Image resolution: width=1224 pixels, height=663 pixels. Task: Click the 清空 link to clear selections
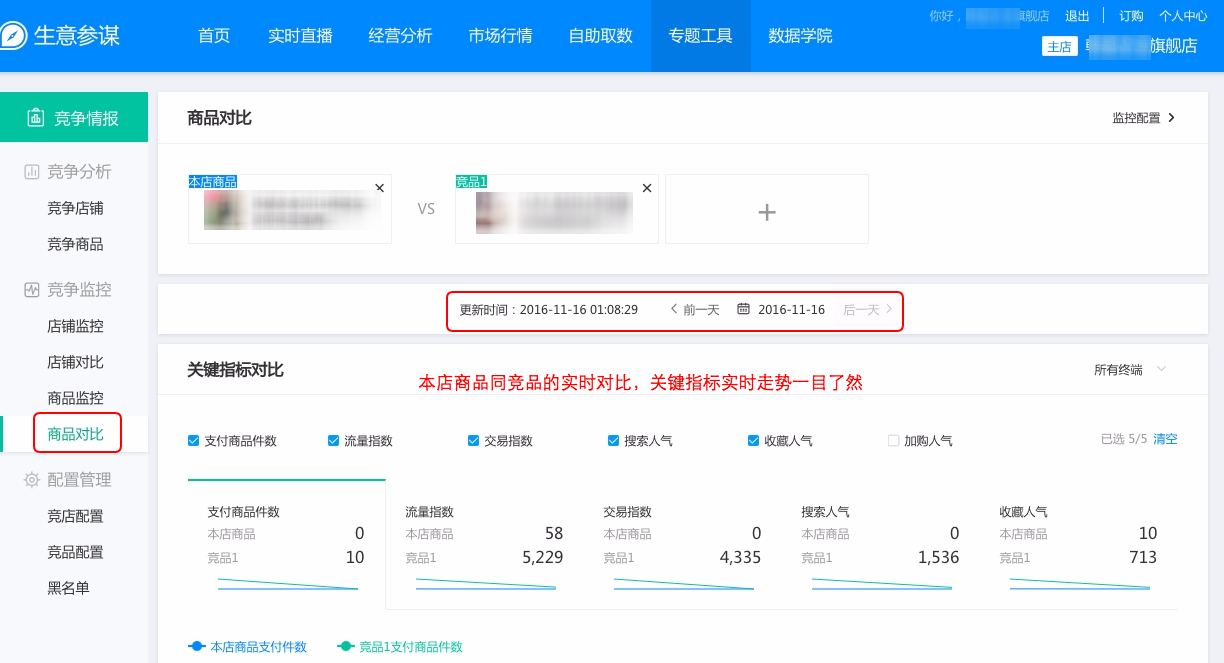coord(1165,439)
